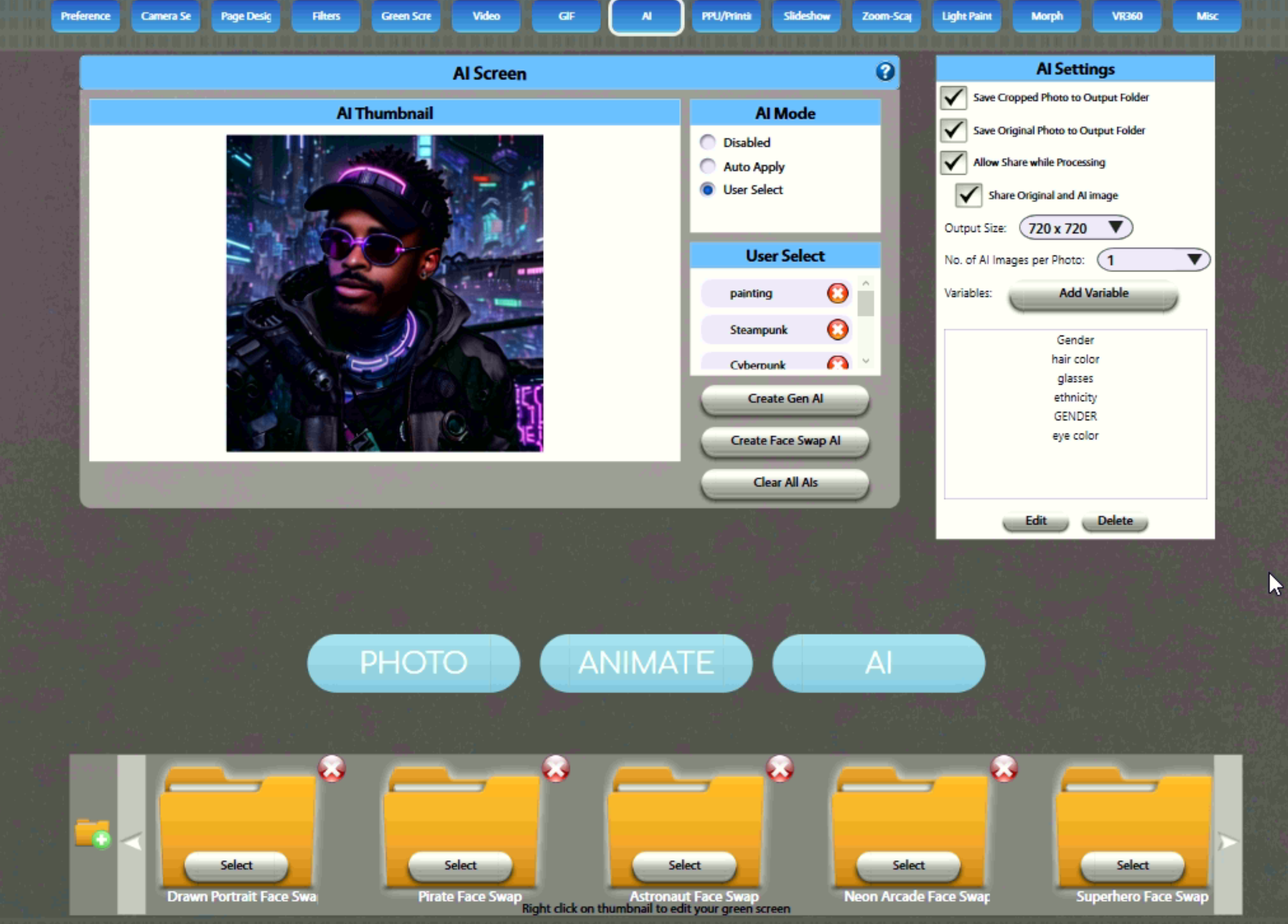Select the Disabled AI mode radio button
The image size is (1288, 924).
(708, 142)
